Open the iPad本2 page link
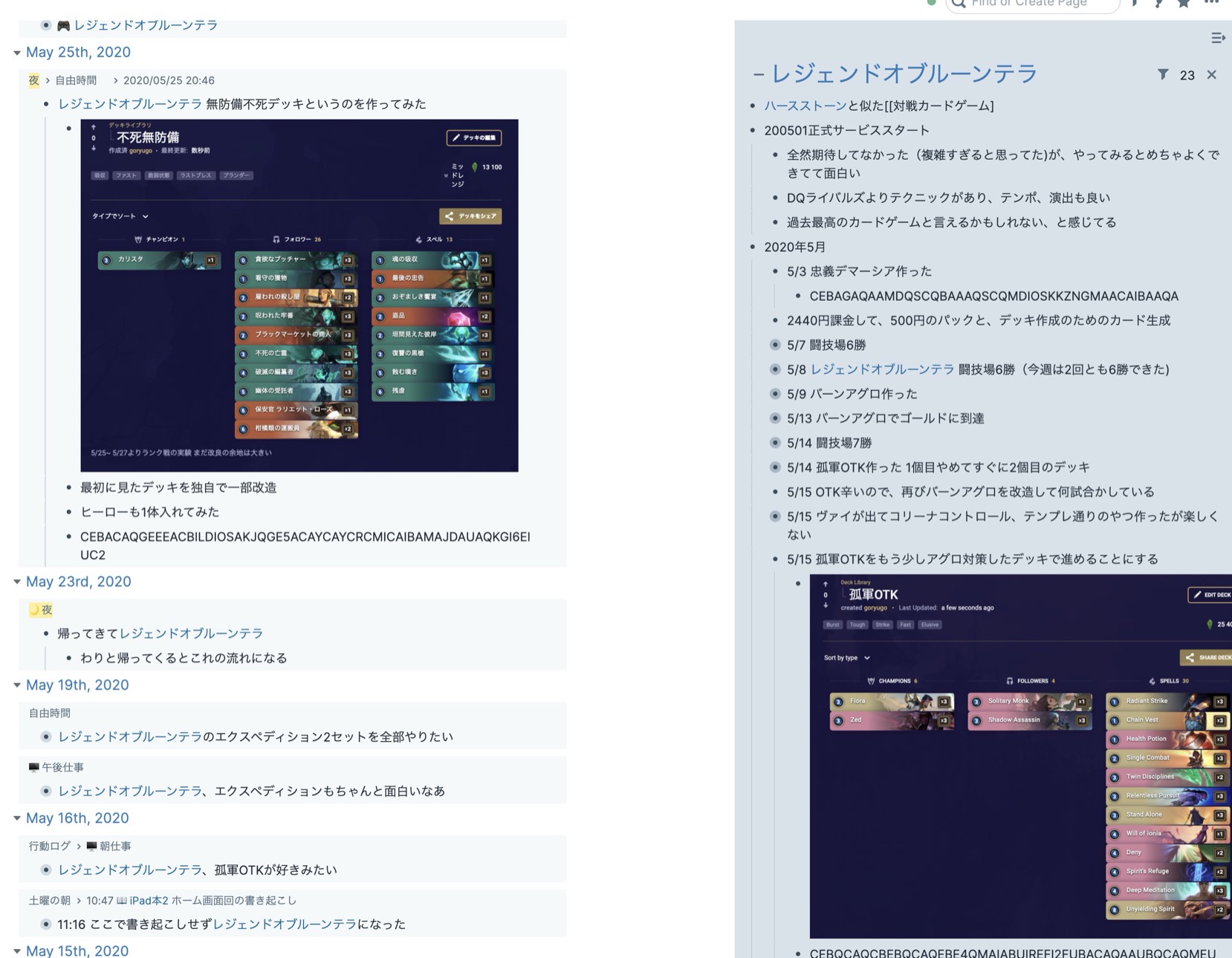Viewport: 1232px width, 958px height. pos(149,900)
